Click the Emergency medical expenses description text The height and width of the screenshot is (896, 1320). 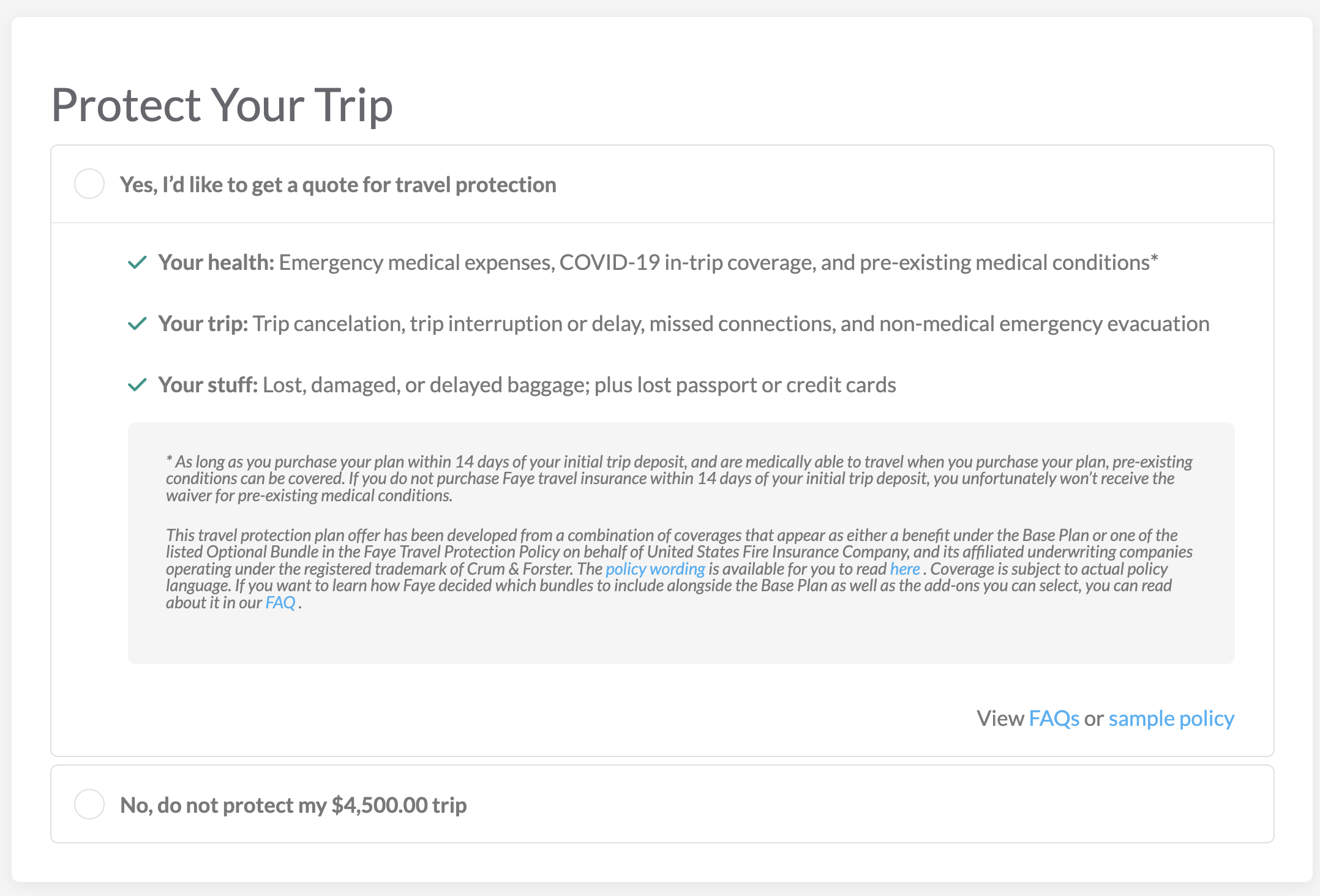[718, 263]
